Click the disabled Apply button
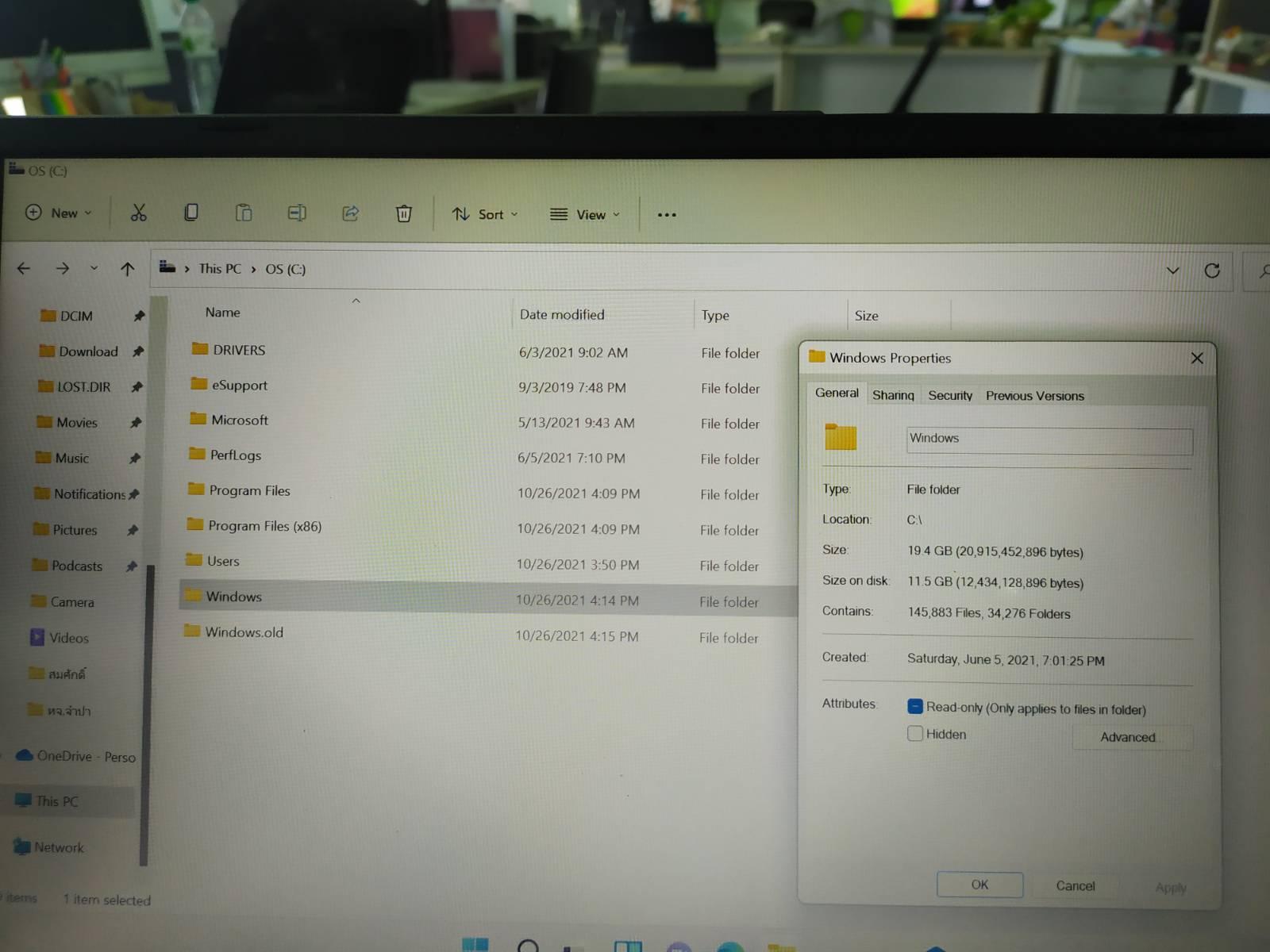The width and height of the screenshot is (1270, 952). coord(1171,887)
